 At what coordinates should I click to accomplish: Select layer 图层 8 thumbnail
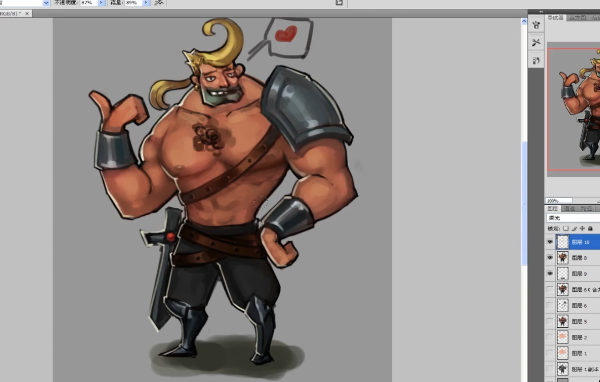(x=562, y=258)
